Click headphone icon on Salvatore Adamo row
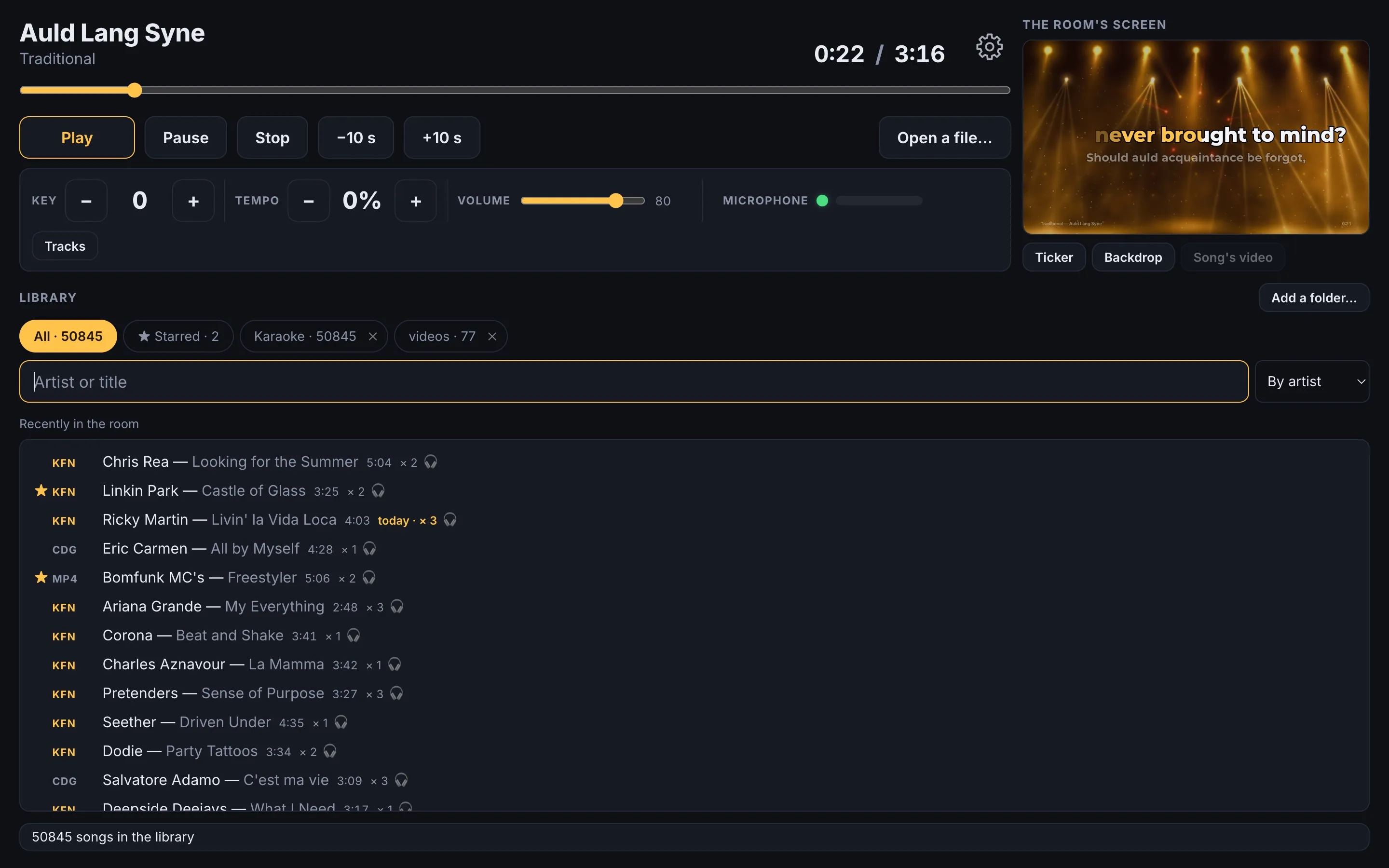1389x868 pixels. (x=401, y=780)
